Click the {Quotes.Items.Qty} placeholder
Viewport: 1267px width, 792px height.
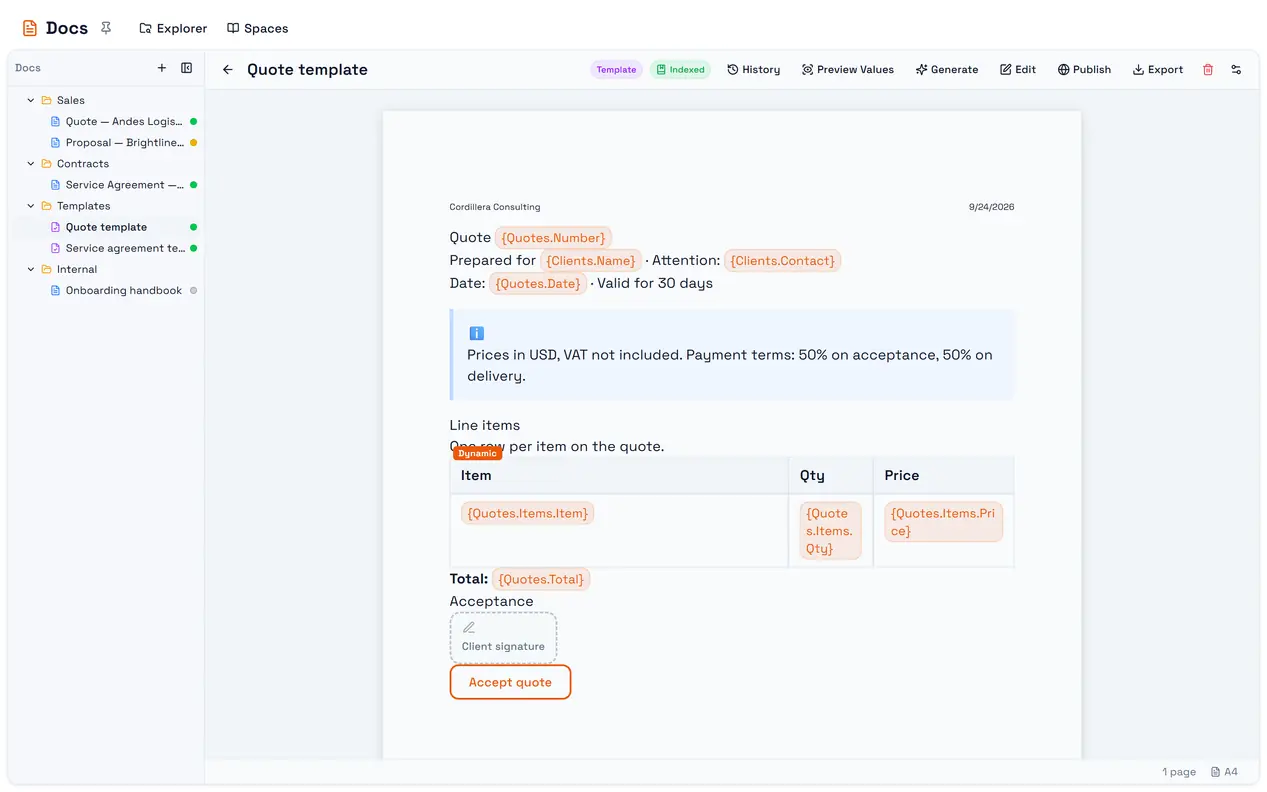click(x=830, y=531)
